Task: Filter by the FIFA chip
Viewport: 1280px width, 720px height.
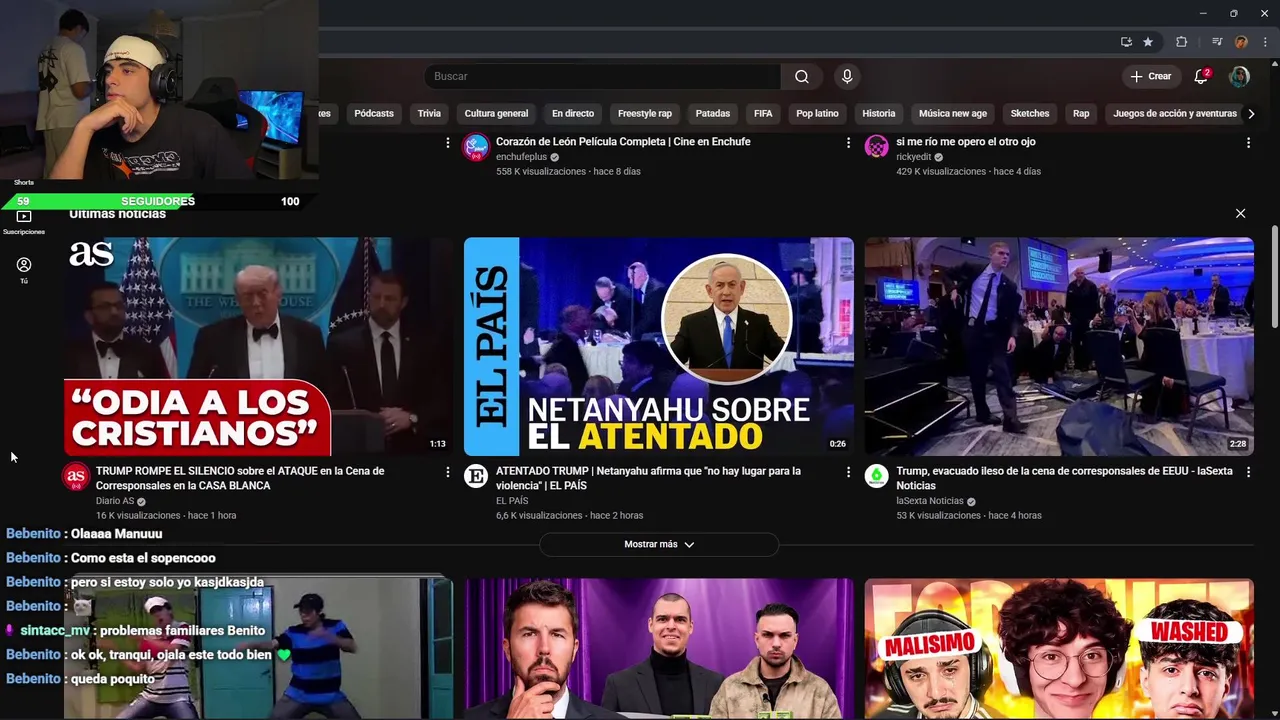Action: pyautogui.click(x=763, y=113)
